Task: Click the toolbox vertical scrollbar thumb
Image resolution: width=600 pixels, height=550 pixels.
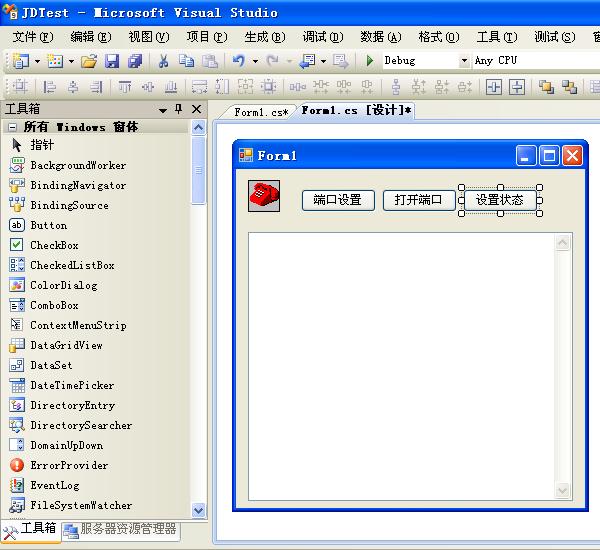Action: [198, 171]
